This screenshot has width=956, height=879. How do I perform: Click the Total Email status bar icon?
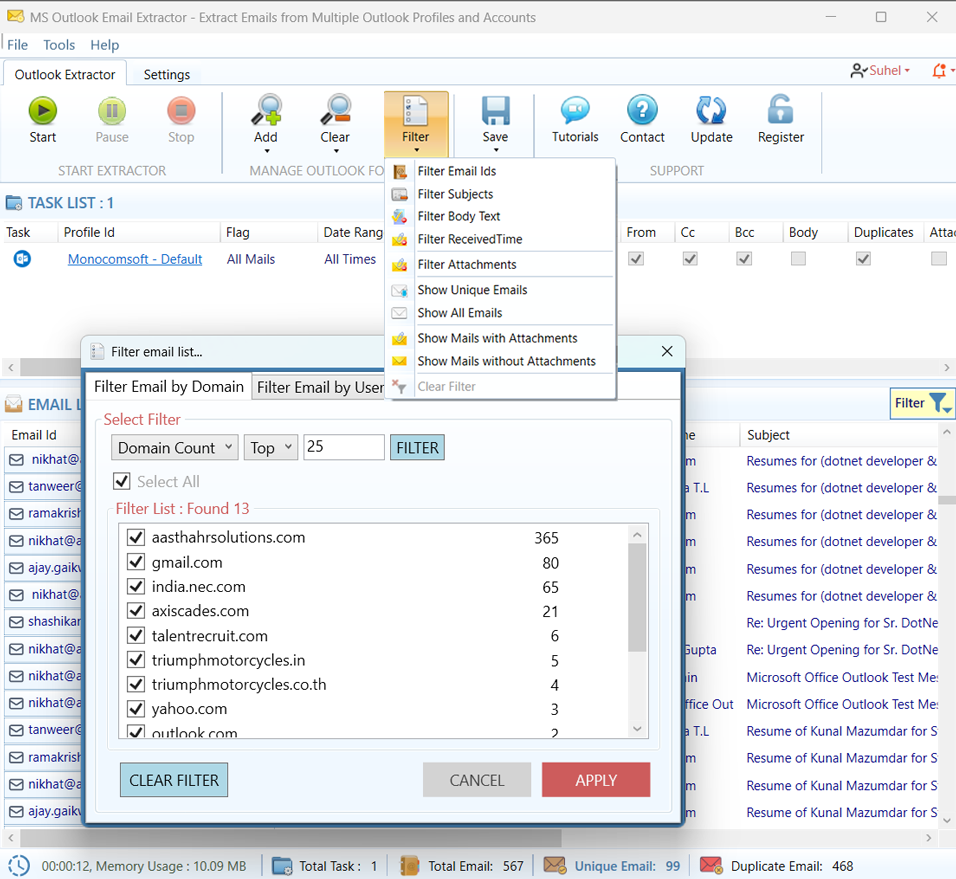410,866
